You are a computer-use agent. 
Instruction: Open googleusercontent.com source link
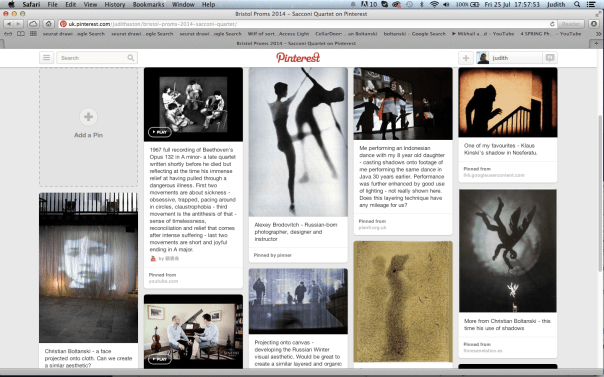[494, 175]
